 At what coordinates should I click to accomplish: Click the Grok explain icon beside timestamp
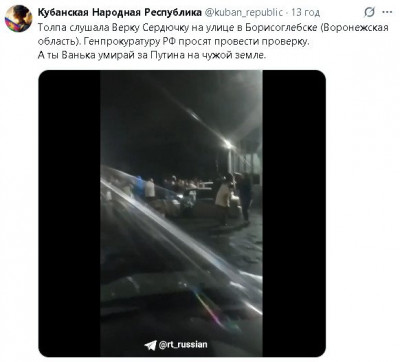click(x=369, y=12)
